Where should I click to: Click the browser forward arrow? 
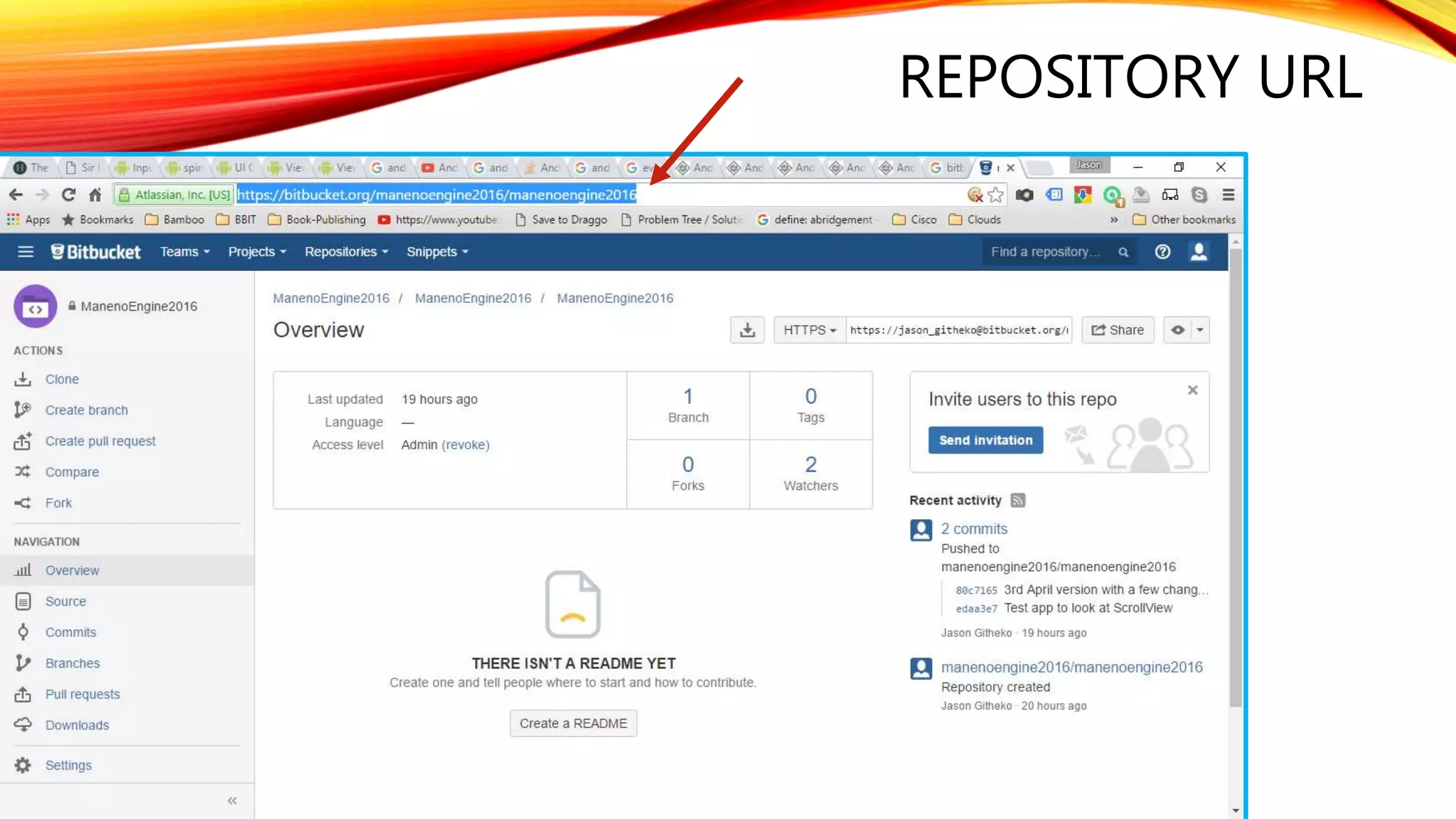(42, 195)
